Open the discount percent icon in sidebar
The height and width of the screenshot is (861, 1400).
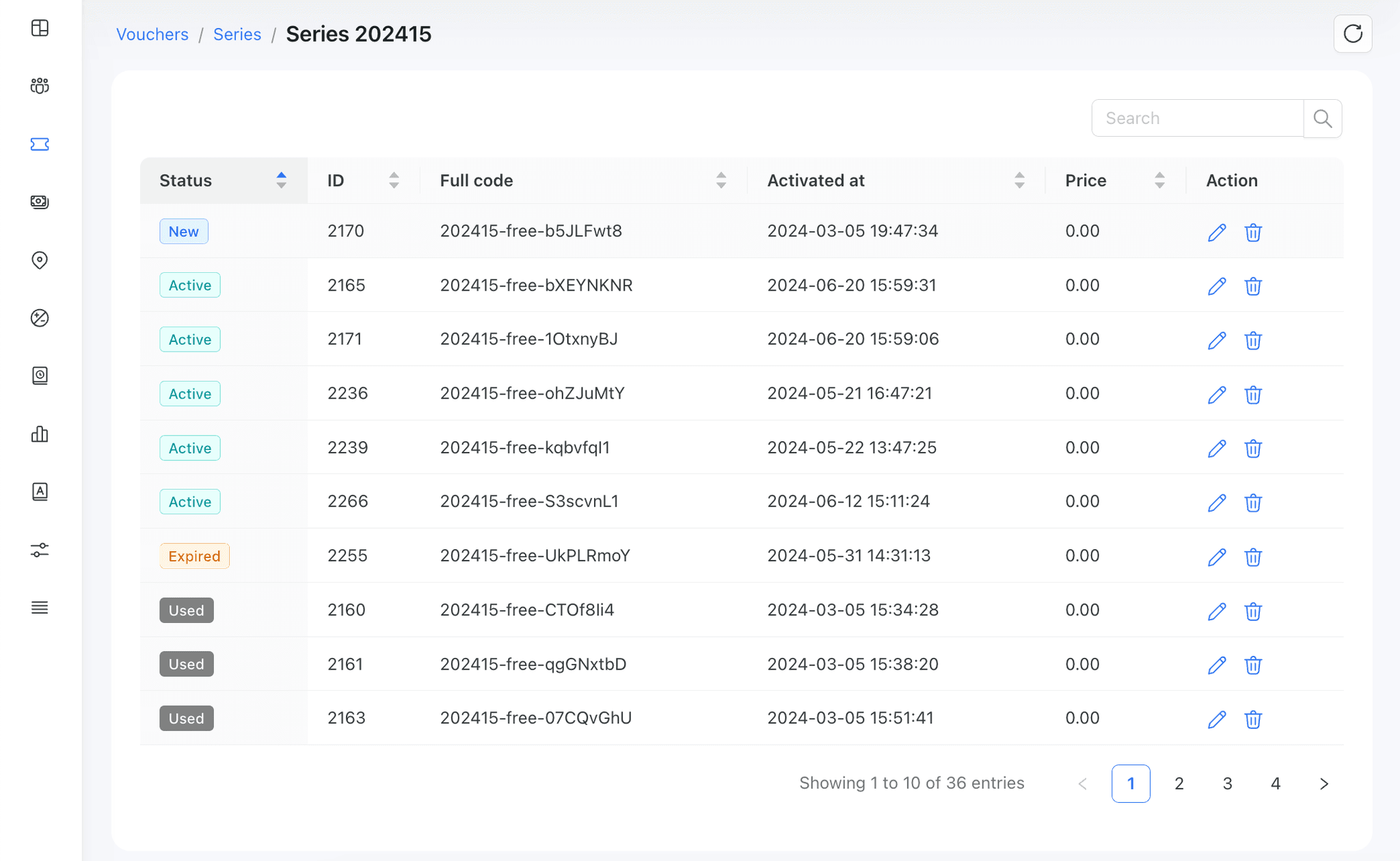[40, 318]
